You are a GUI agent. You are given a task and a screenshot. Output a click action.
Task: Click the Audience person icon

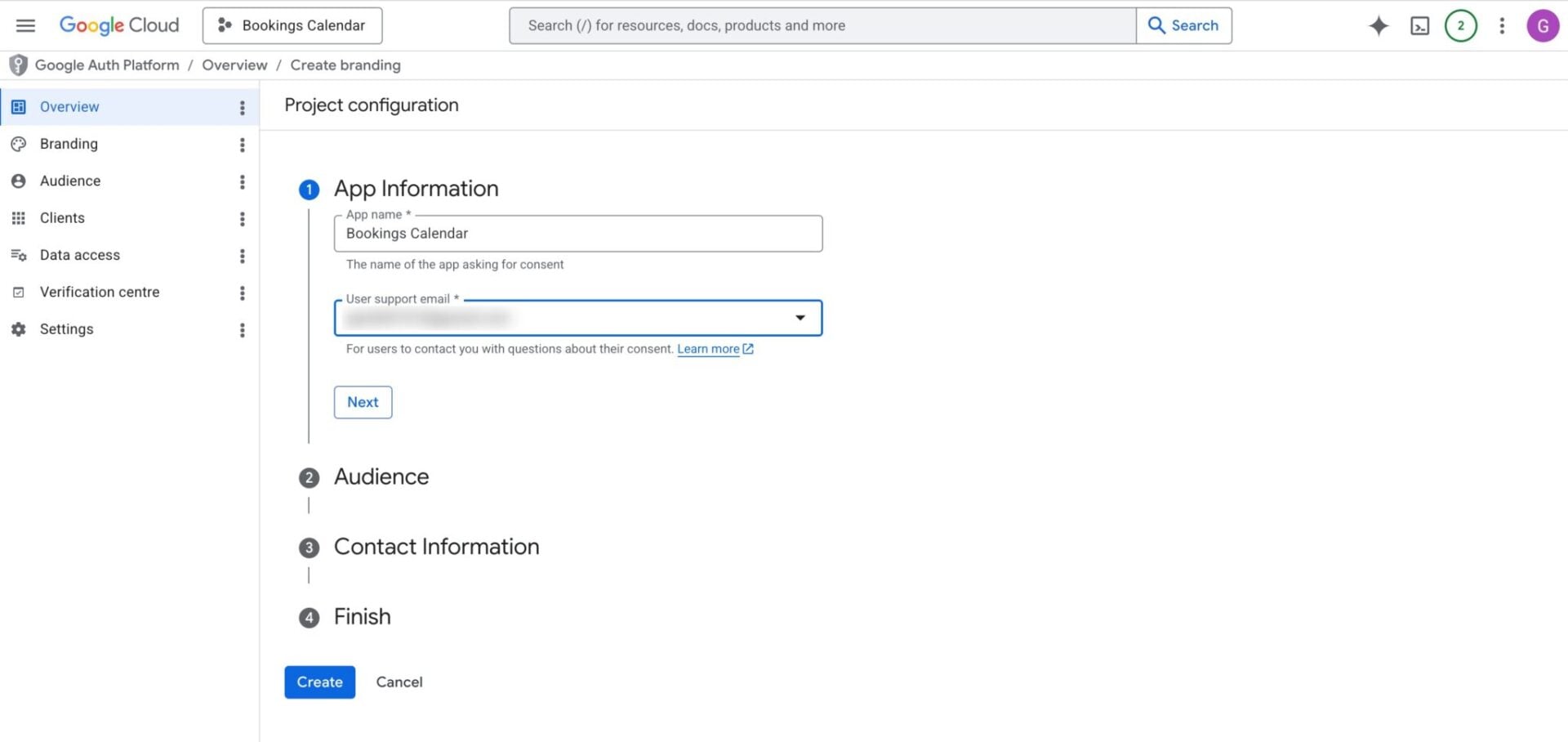click(19, 181)
